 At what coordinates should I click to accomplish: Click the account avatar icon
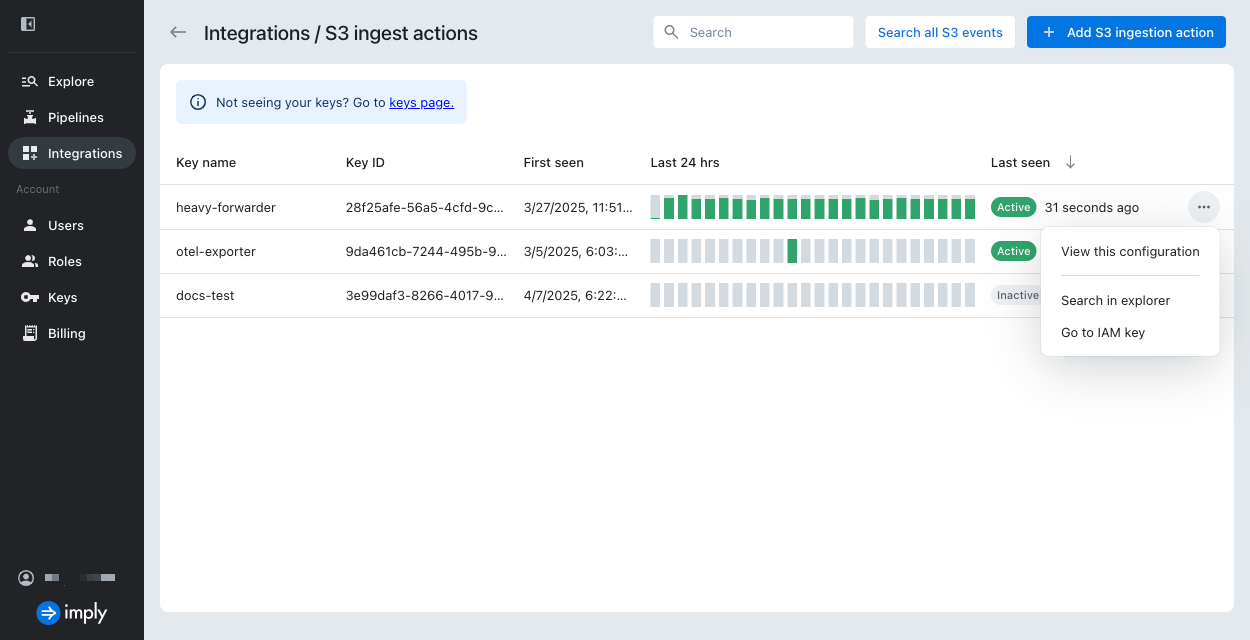(x=26, y=578)
